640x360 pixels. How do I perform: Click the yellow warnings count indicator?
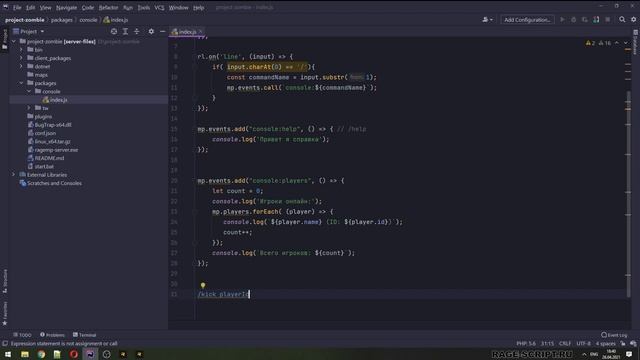(590, 43)
